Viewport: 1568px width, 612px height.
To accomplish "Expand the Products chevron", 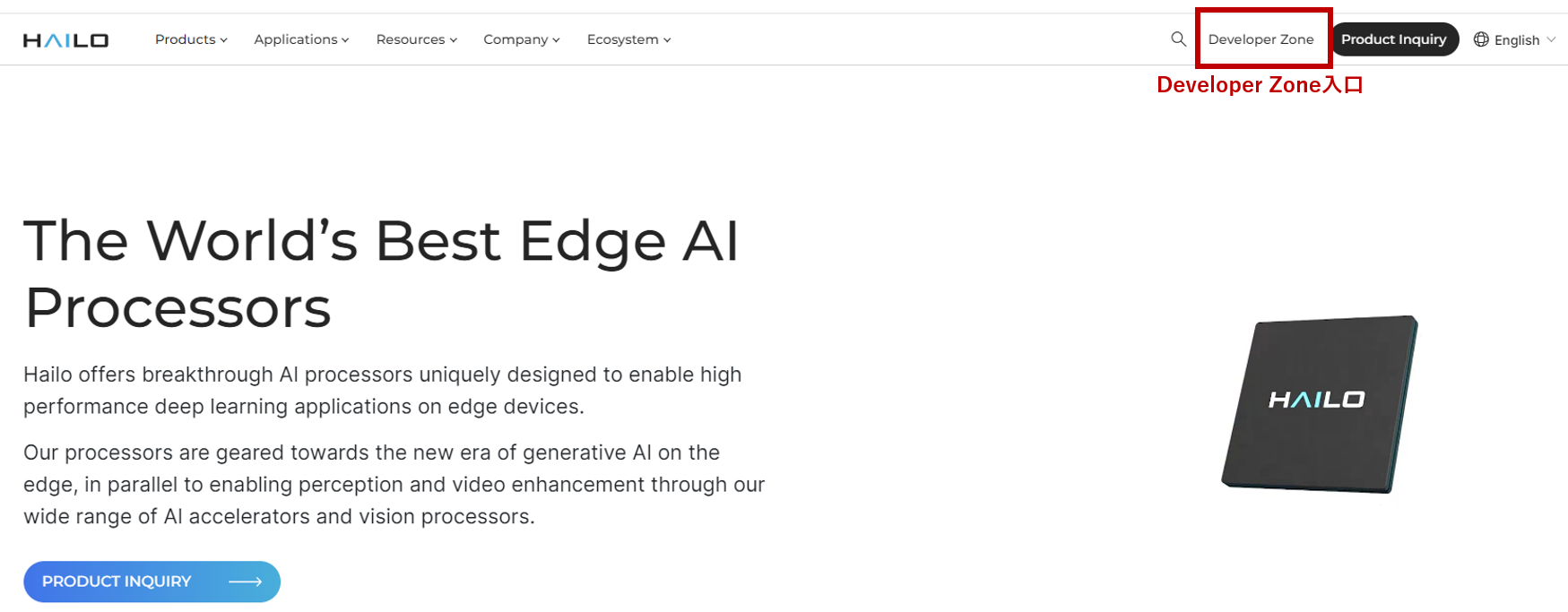I will (224, 40).
